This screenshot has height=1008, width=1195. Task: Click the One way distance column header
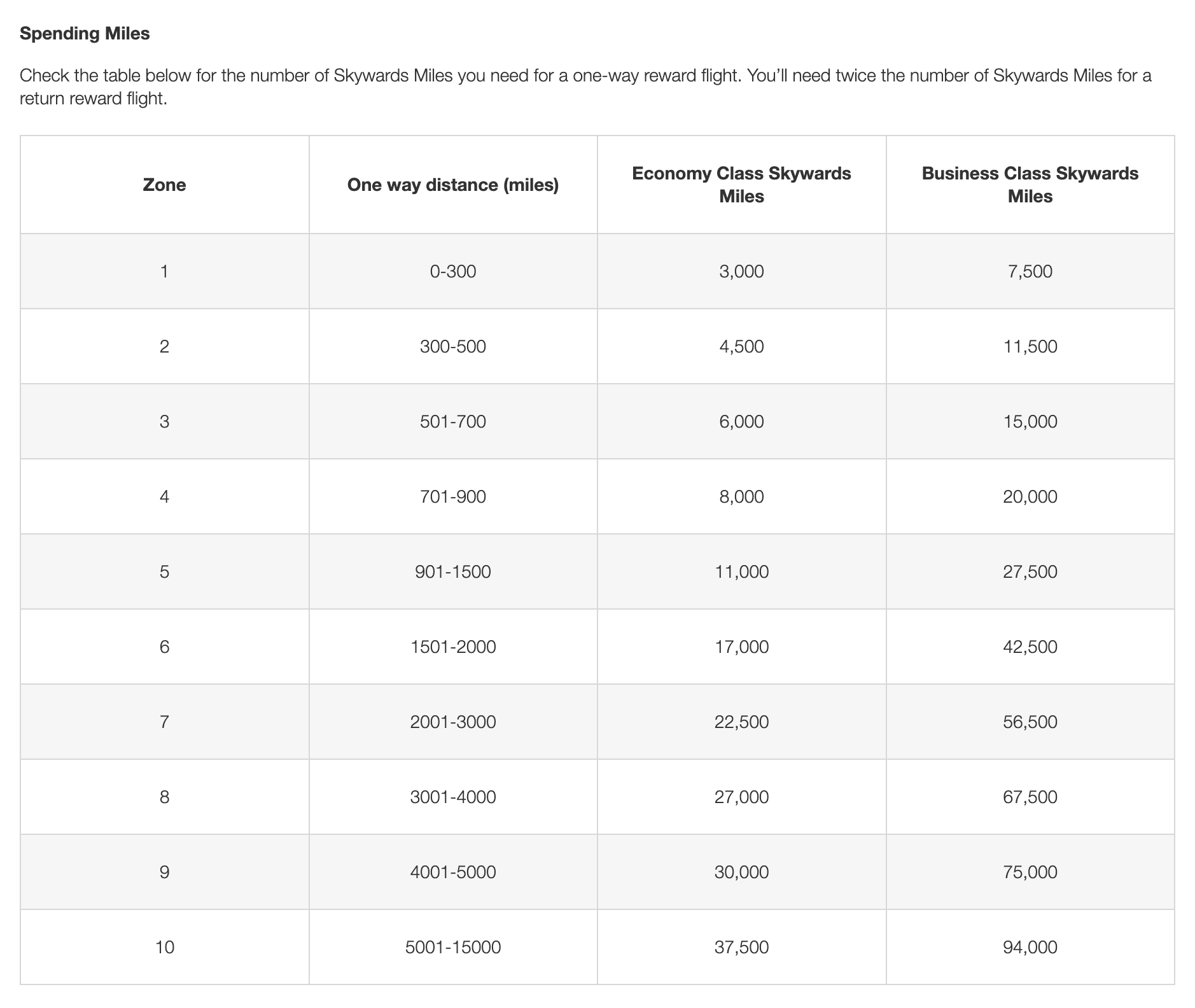(453, 185)
